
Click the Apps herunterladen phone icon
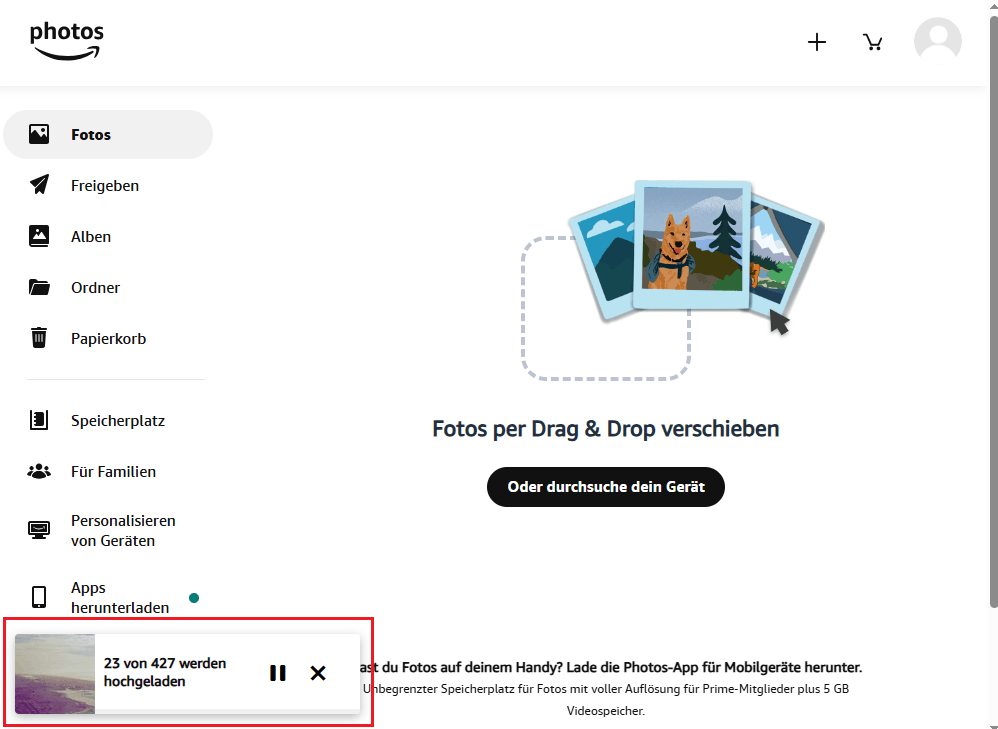tap(39, 597)
